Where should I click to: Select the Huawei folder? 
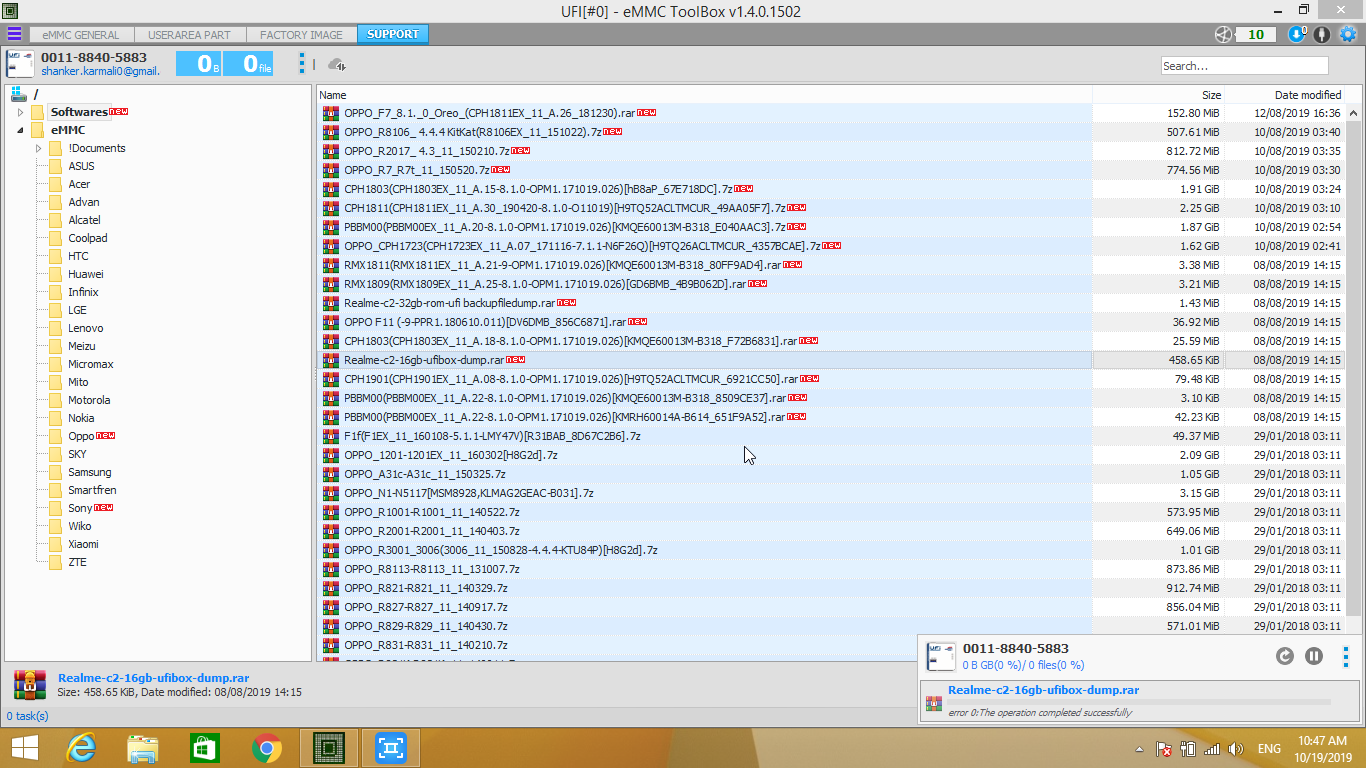(86, 274)
